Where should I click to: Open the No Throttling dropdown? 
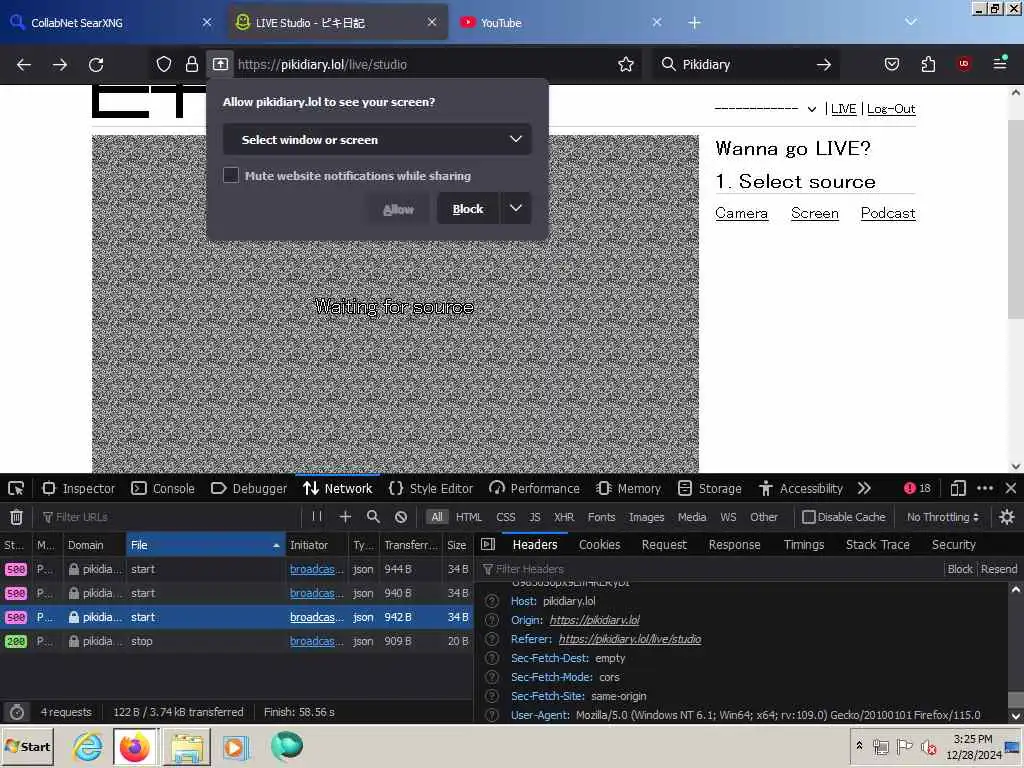(942, 517)
